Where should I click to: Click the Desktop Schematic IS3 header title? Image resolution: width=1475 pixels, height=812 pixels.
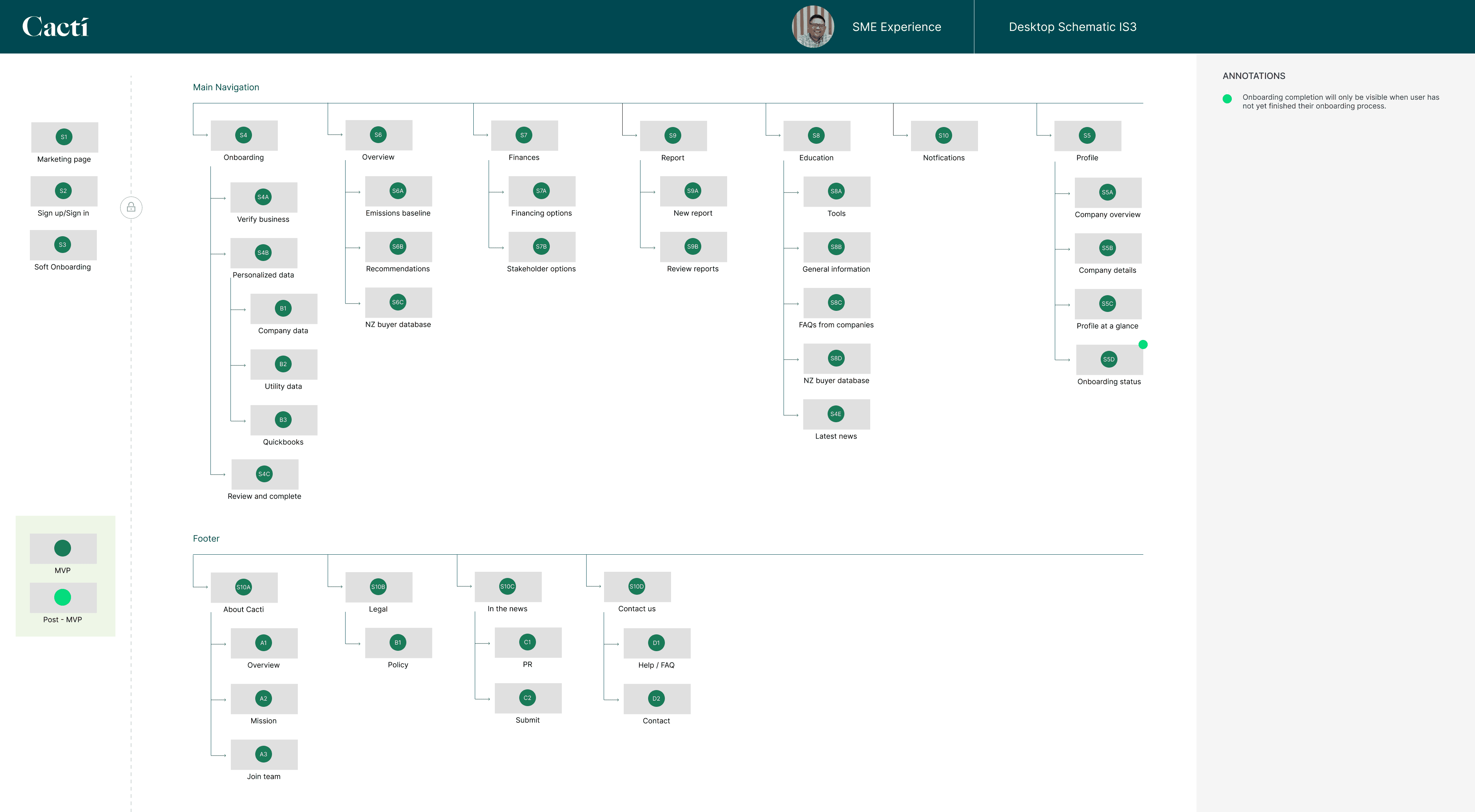pos(1072,27)
